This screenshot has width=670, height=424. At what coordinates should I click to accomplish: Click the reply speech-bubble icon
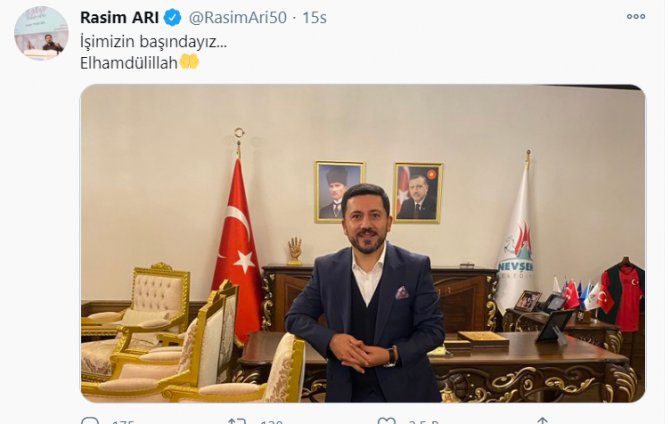pyautogui.click(x=90, y=421)
